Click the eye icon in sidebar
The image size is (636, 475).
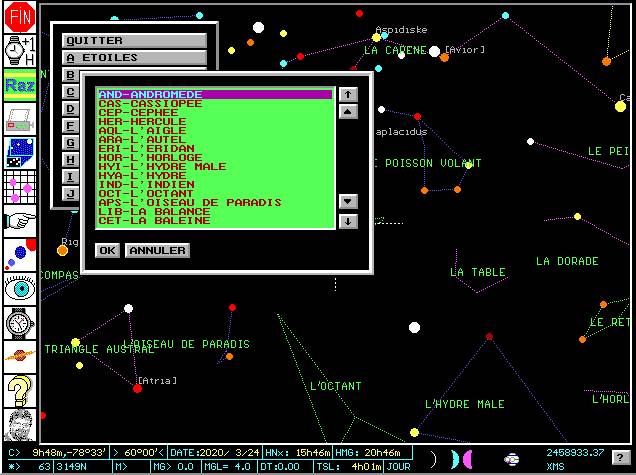click(x=20, y=289)
